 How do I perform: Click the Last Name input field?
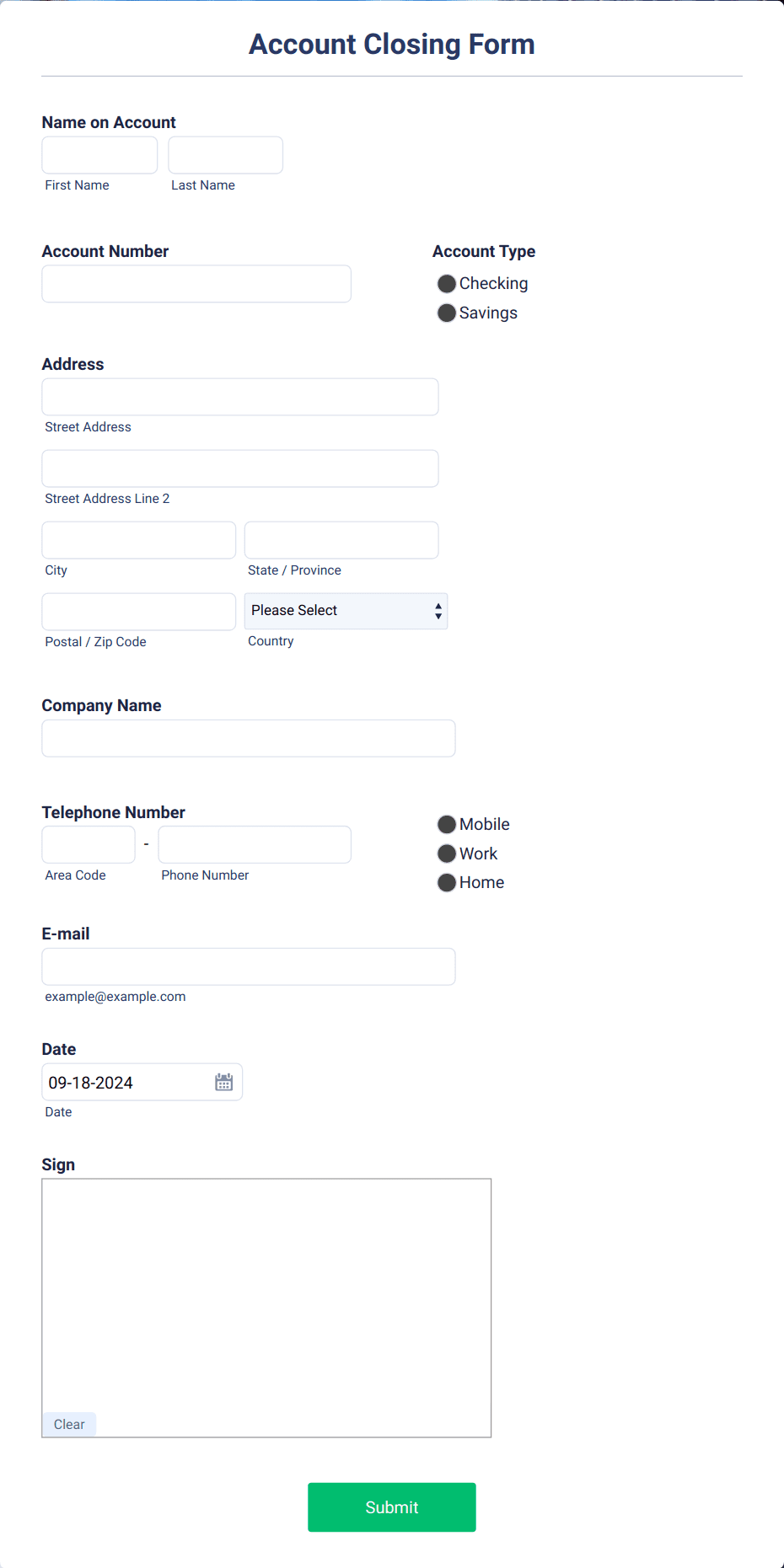[225, 155]
